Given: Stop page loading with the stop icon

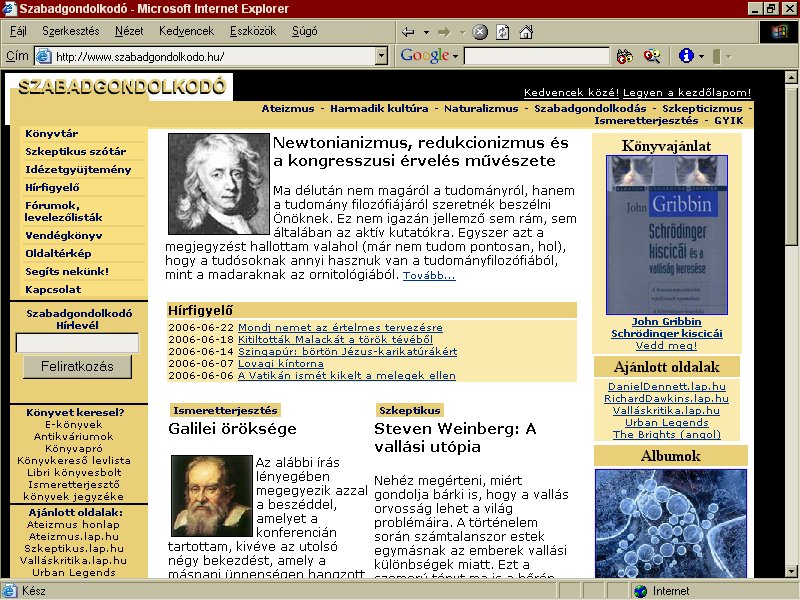Looking at the screenshot, I should pos(480,32).
